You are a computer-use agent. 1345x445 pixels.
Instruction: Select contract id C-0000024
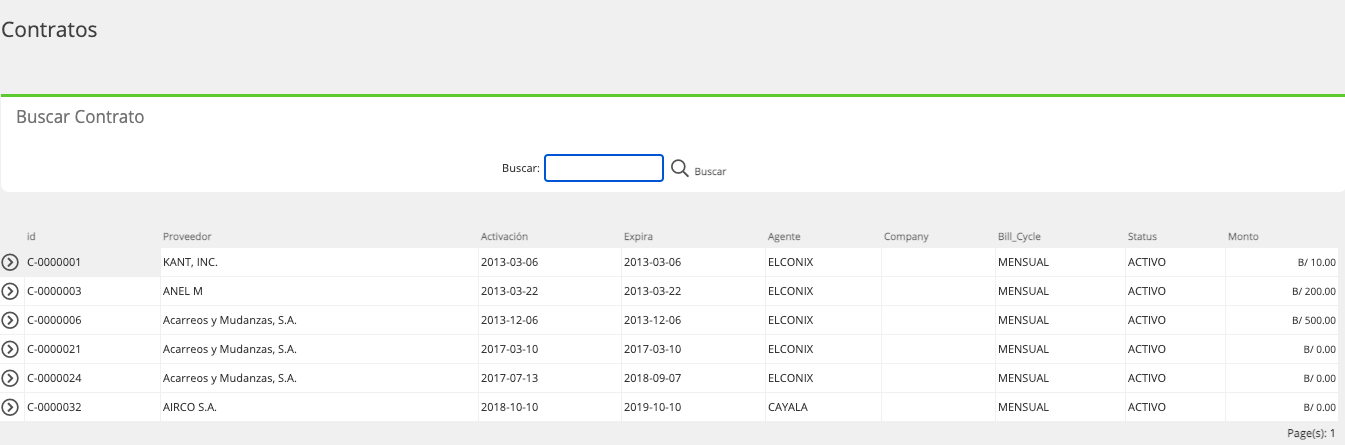(54, 378)
